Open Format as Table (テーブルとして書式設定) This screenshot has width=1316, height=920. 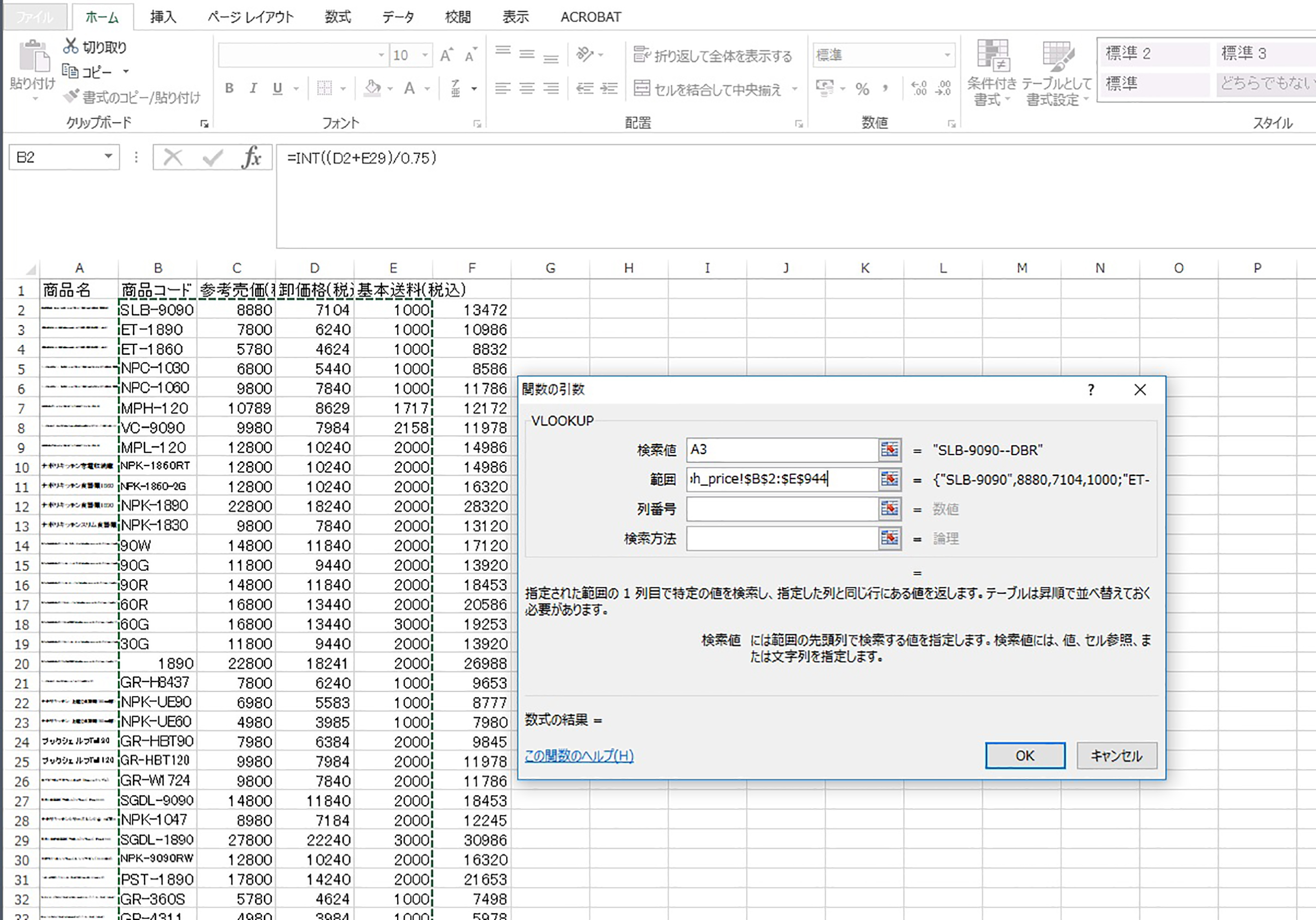(x=1058, y=73)
